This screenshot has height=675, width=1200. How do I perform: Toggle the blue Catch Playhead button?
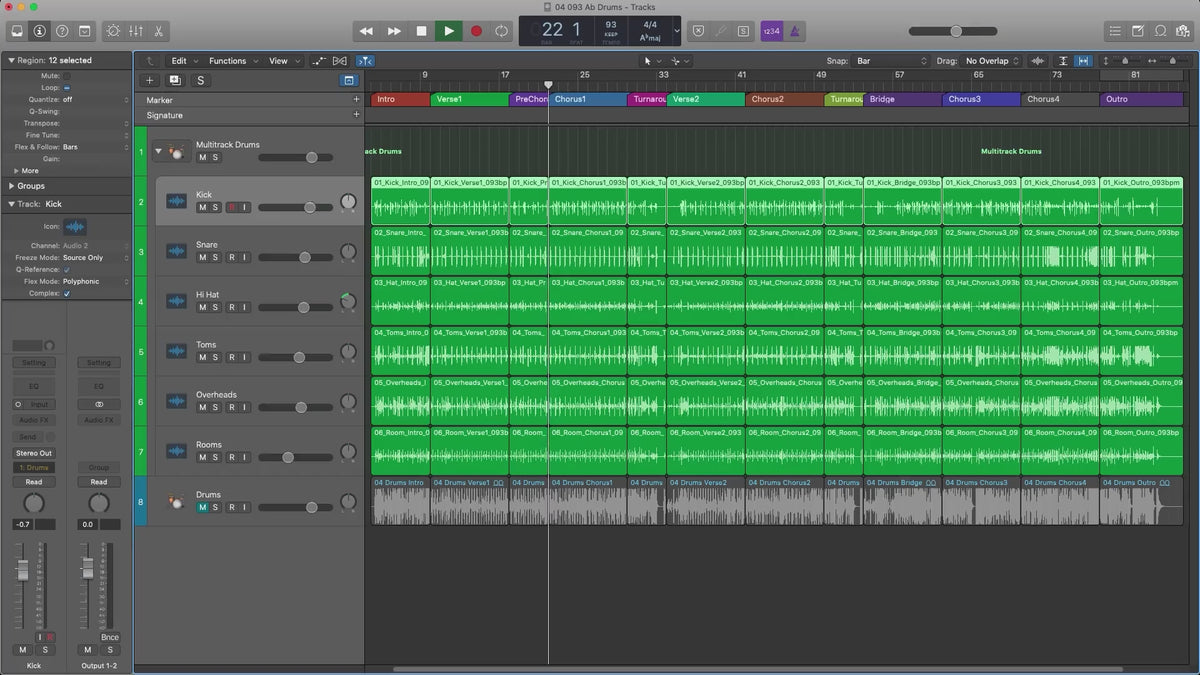[363, 61]
